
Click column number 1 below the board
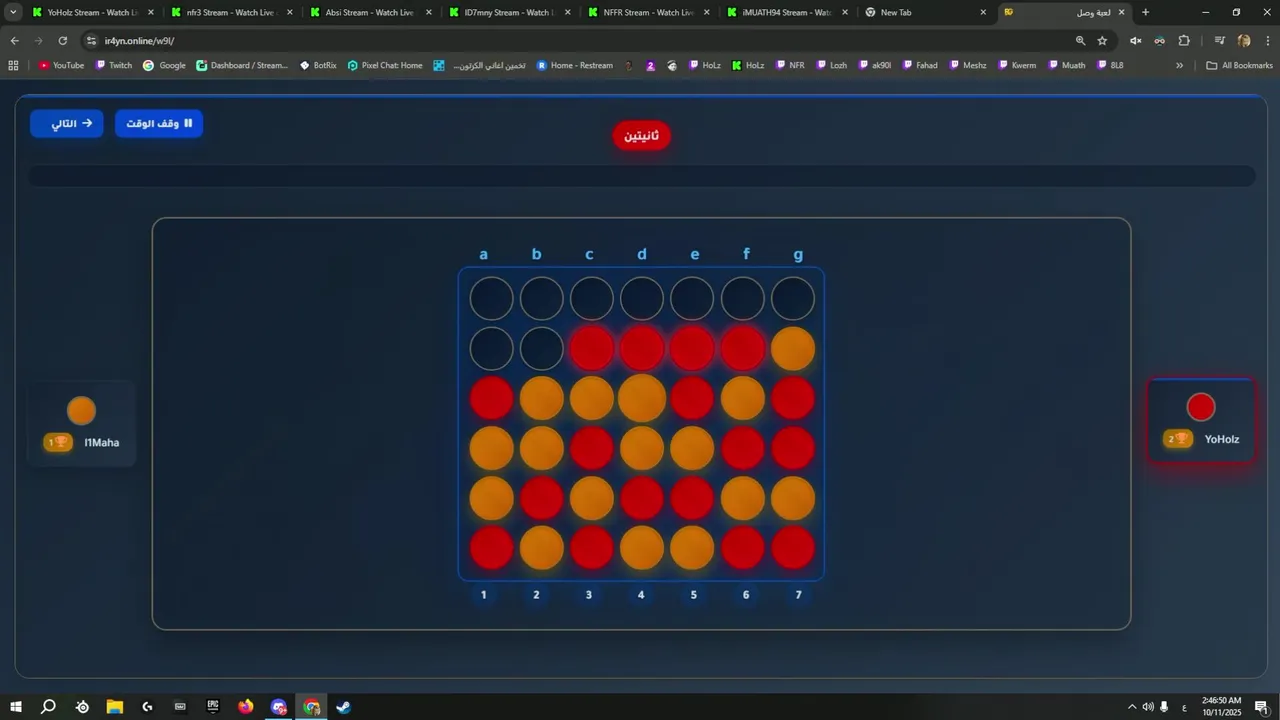click(484, 595)
